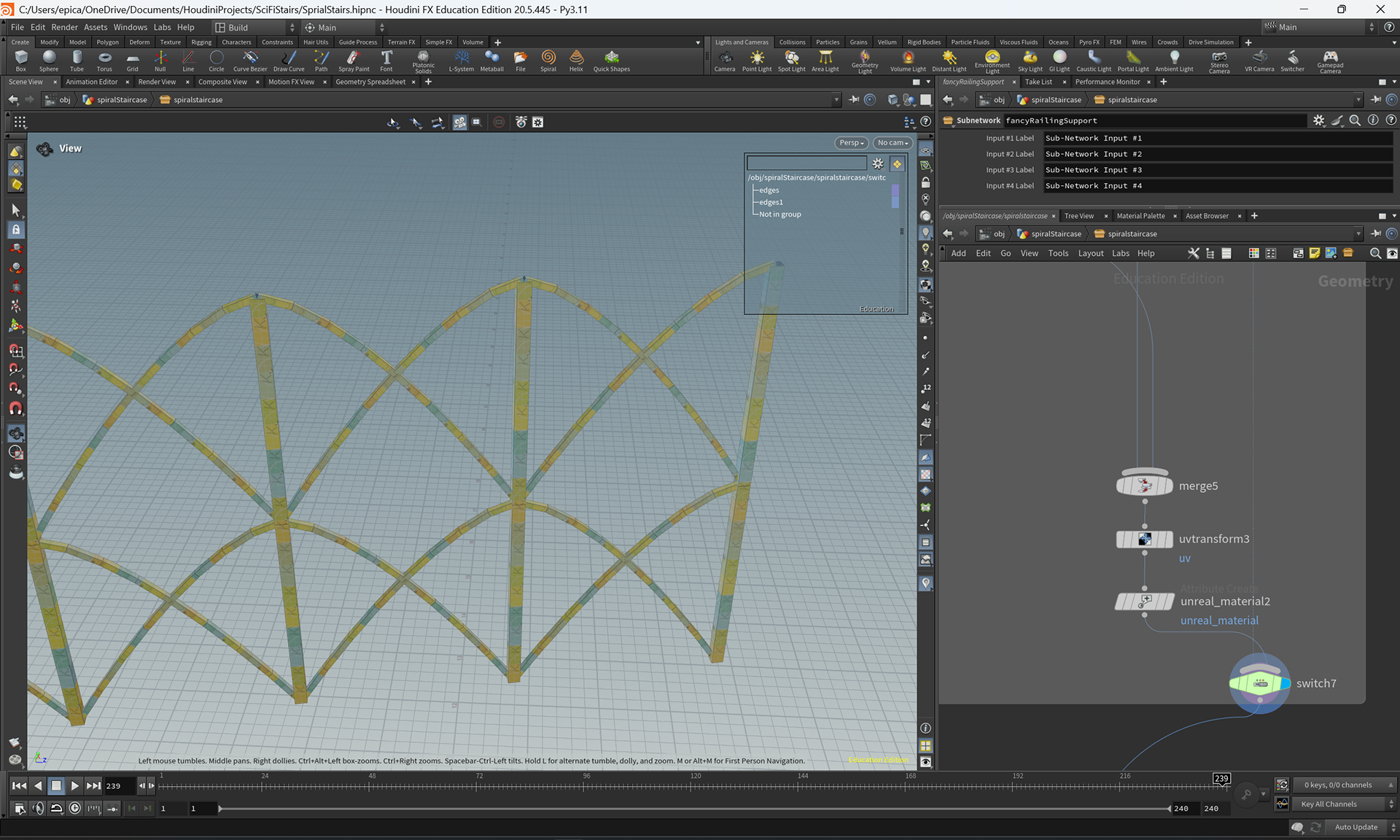
Task: Toggle pin on the network editor path bar
Action: pos(1376,233)
